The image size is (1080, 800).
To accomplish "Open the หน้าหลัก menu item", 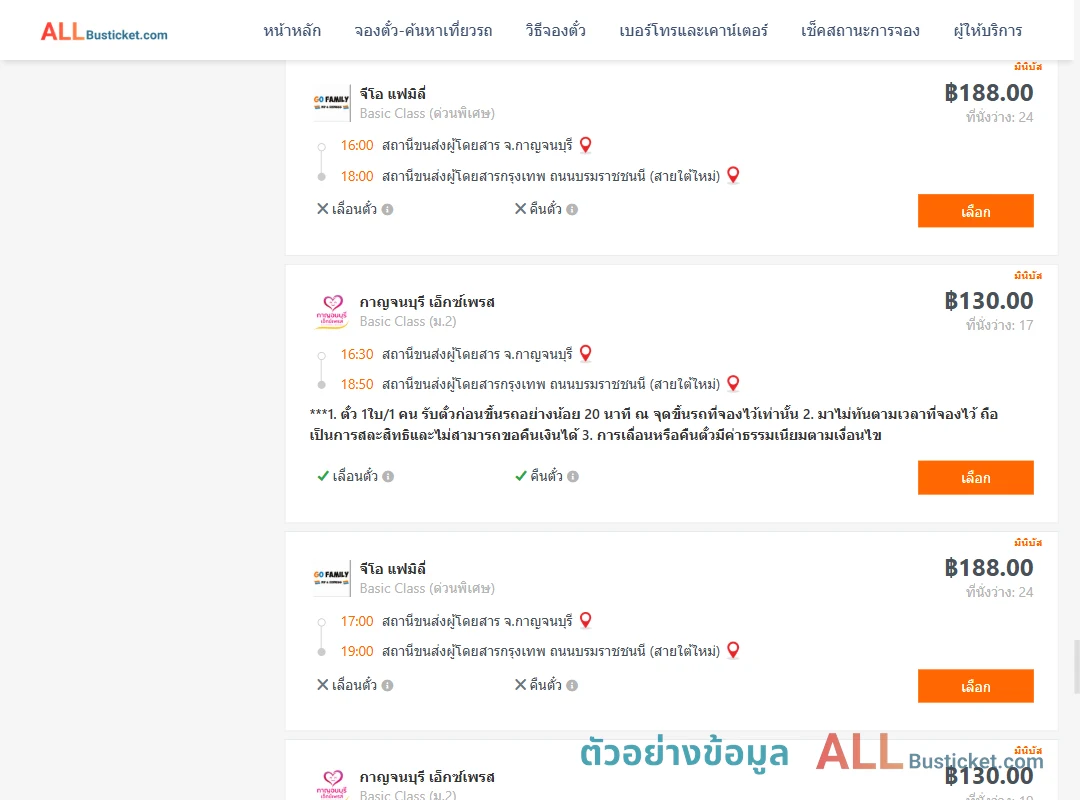I will pos(292,31).
